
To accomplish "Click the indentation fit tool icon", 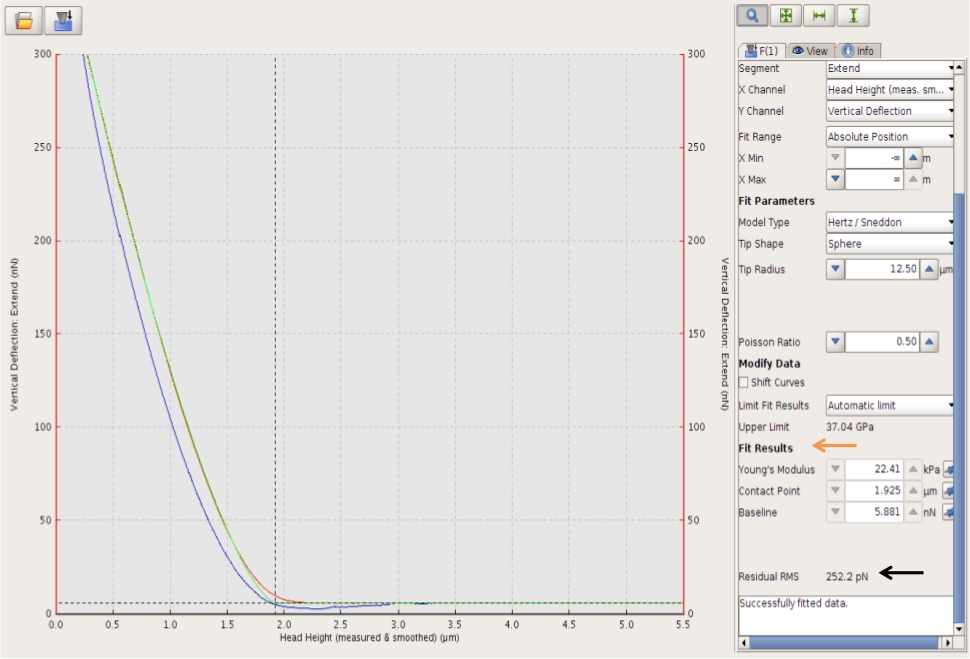I will [x=63, y=20].
